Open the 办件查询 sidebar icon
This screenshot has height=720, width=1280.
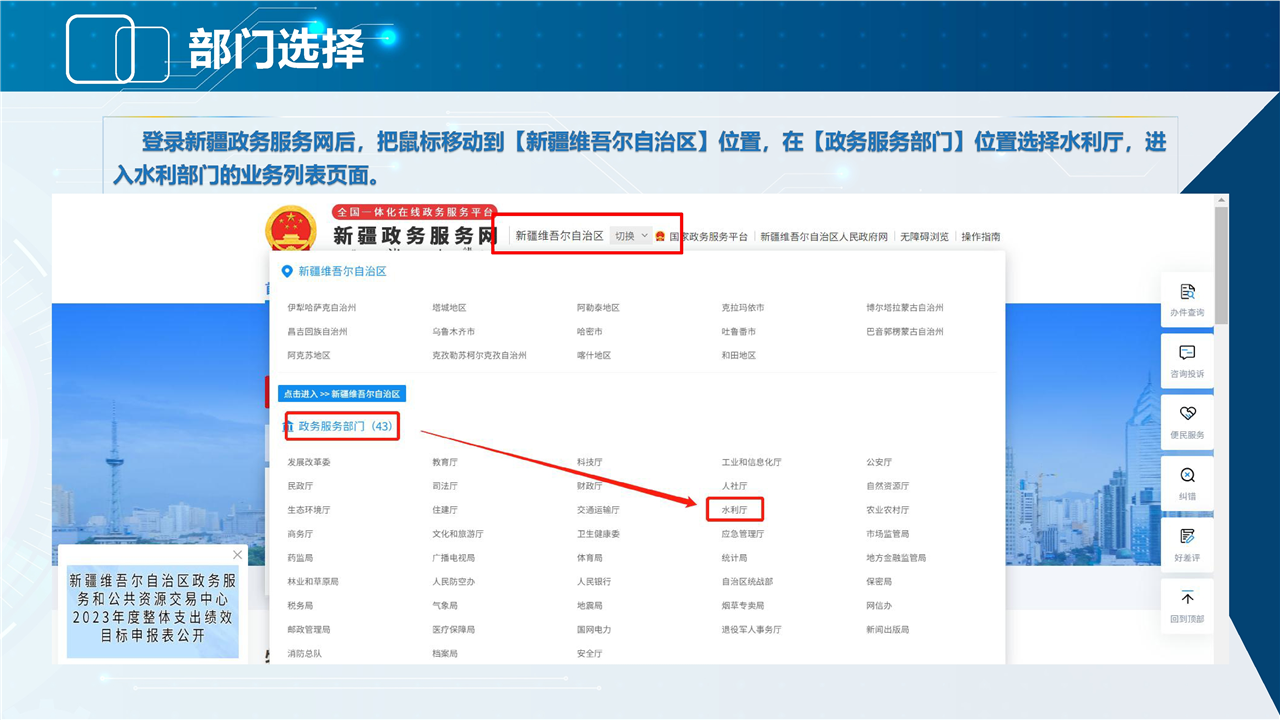click(x=1187, y=293)
